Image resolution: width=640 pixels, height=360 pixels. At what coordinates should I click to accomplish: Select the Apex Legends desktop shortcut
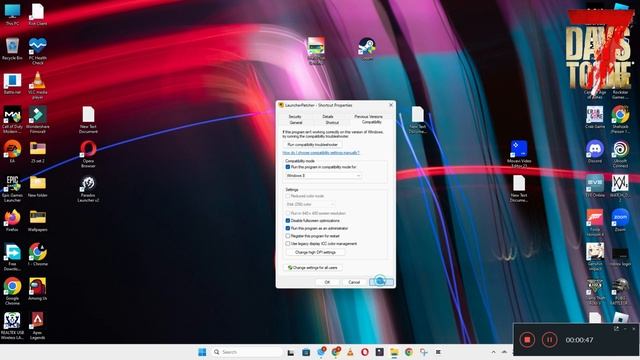coord(38,324)
